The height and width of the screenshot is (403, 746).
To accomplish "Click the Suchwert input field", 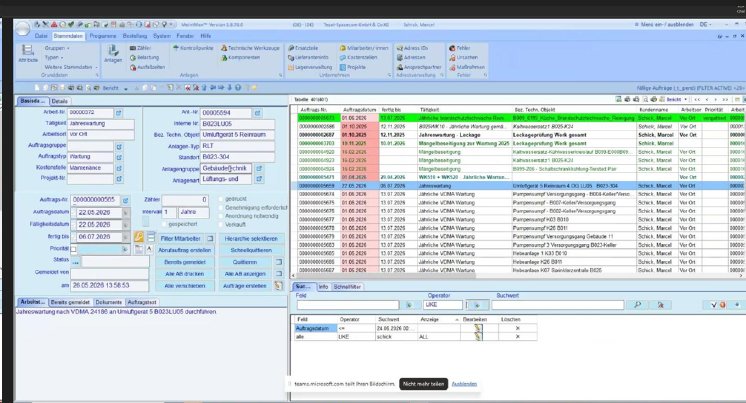I will (x=557, y=305).
